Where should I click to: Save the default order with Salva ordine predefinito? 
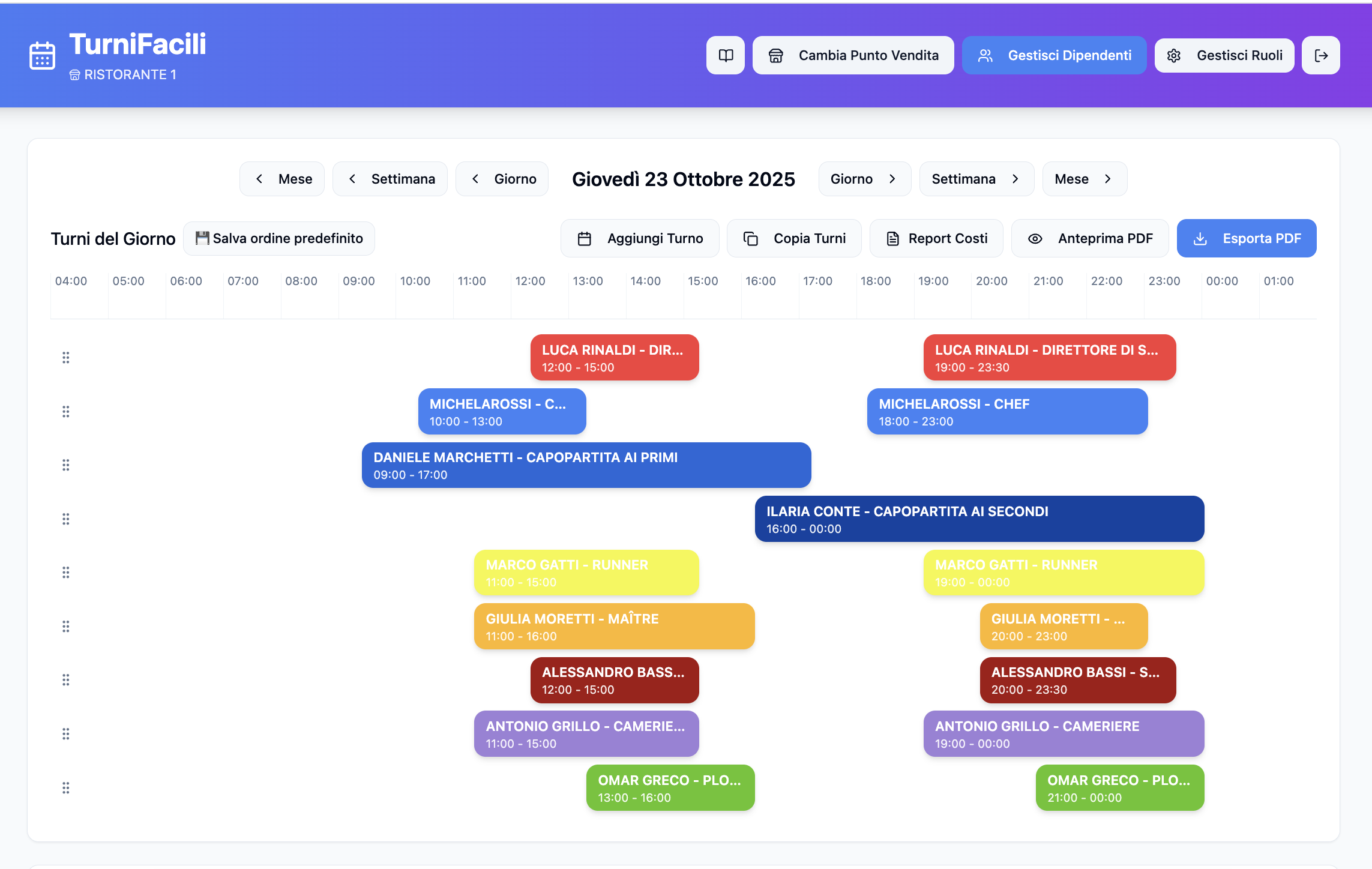tap(279, 238)
